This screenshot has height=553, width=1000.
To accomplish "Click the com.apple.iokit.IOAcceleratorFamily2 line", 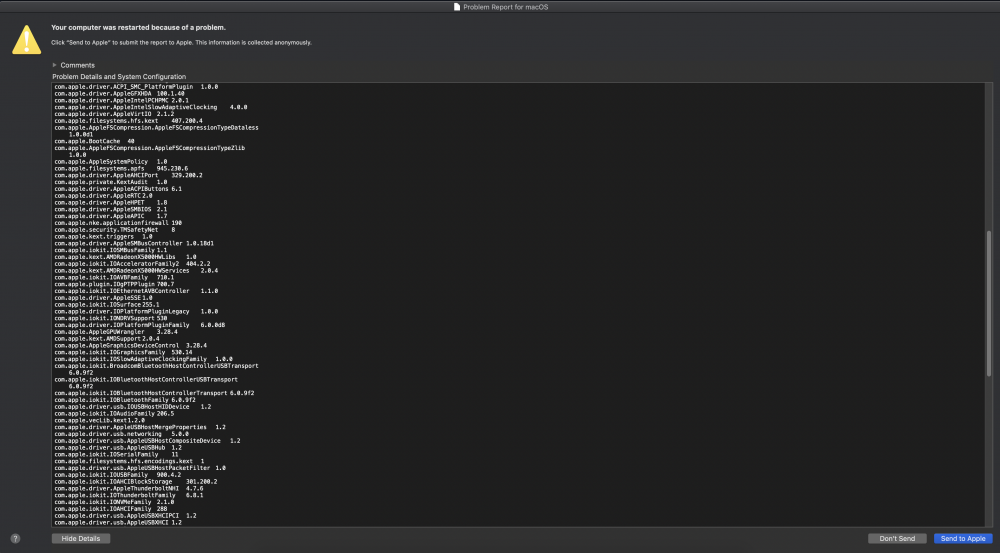I will pos(132,264).
